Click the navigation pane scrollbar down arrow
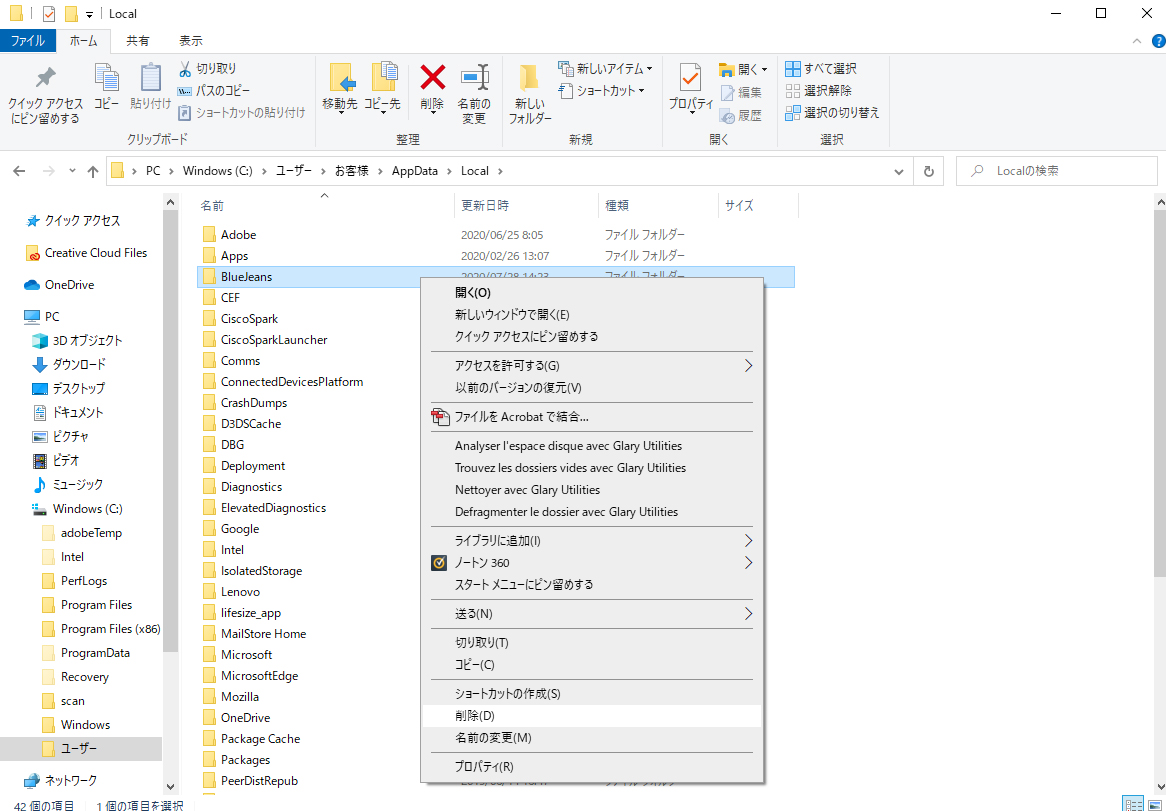This screenshot has width=1166, height=811. click(x=170, y=786)
